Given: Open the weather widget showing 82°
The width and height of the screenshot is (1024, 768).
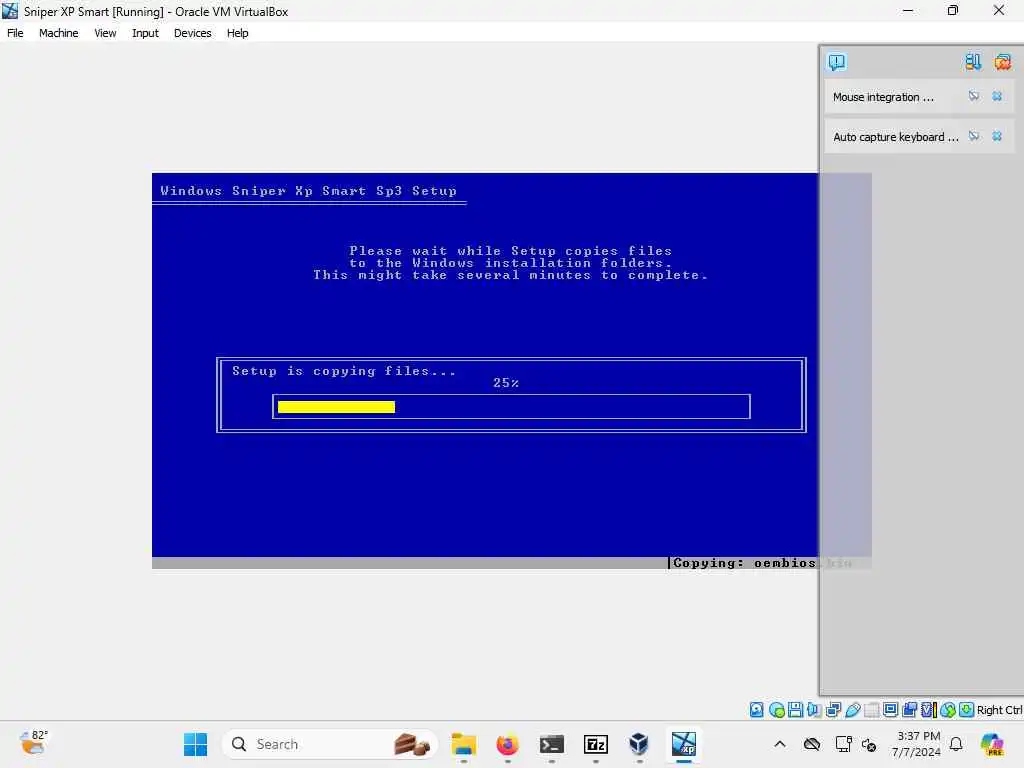Looking at the screenshot, I should click(33, 744).
